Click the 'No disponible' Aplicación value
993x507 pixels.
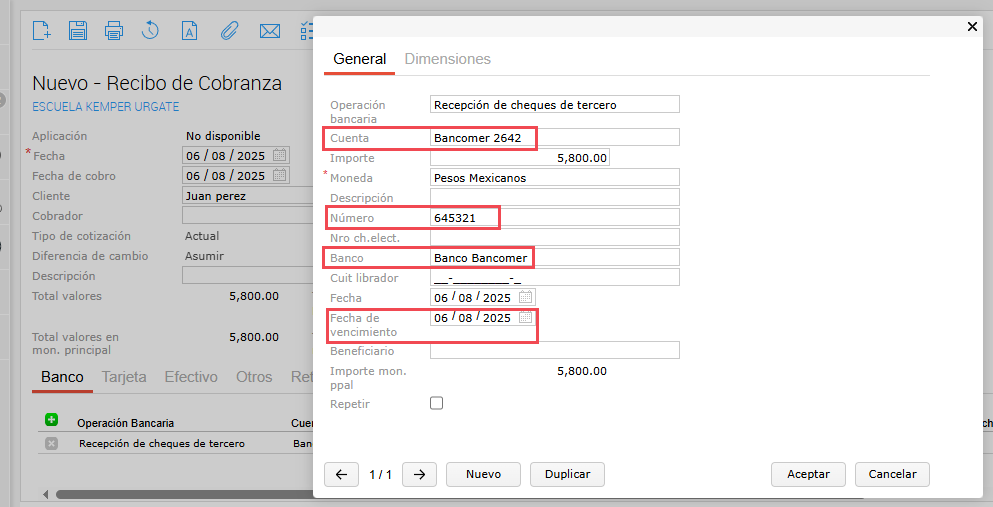click(223, 135)
